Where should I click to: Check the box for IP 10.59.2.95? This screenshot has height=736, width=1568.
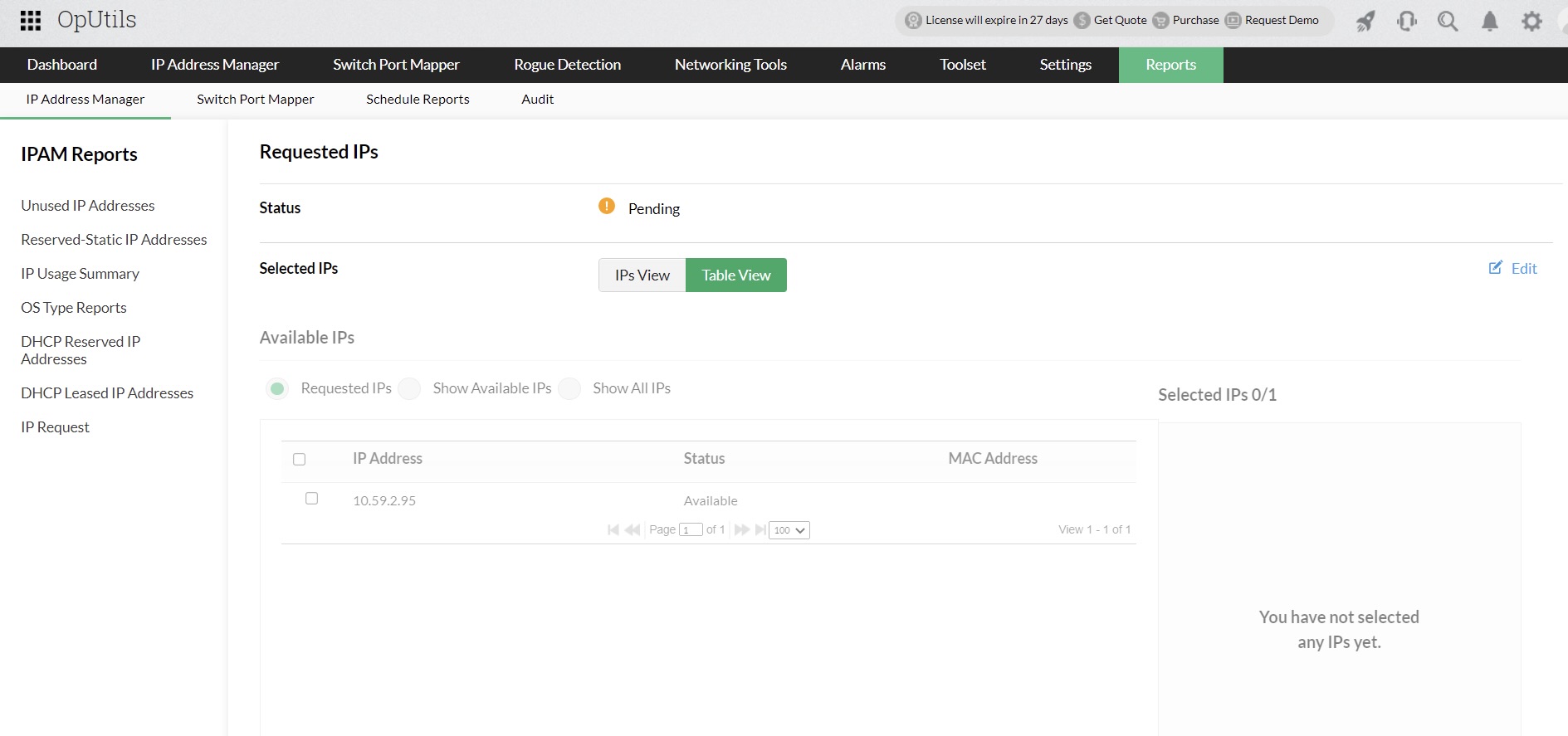(x=312, y=499)
